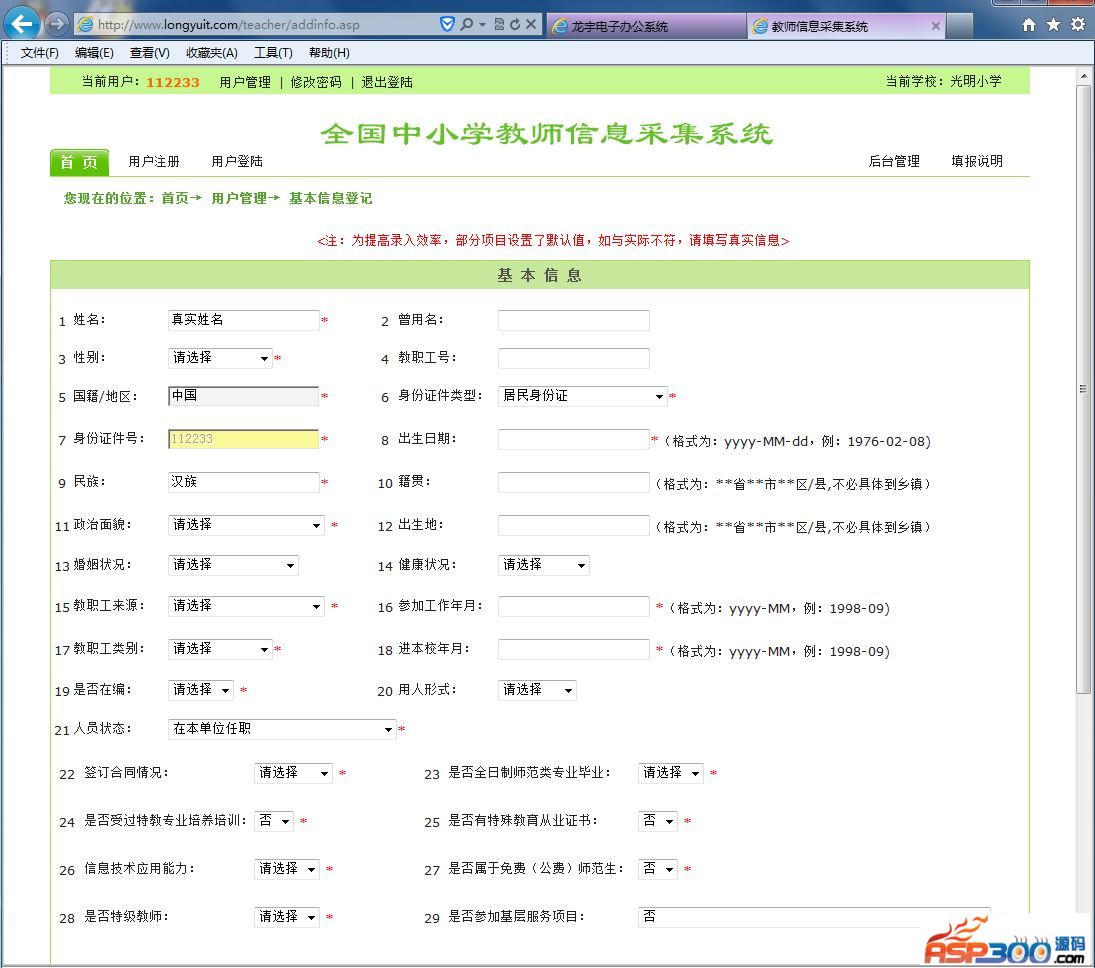Click the security shield icon in address bar

click(x=447, y=24)
